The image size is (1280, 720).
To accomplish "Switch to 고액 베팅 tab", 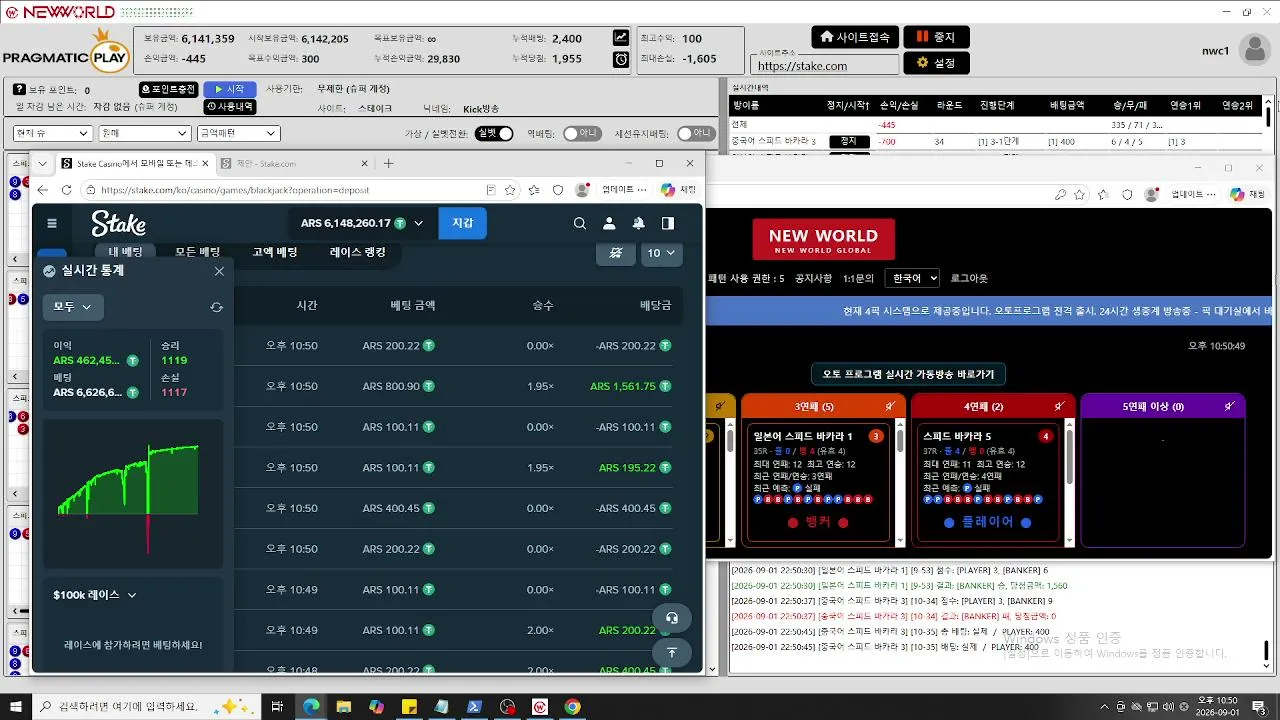I will [x=275, y=252].
